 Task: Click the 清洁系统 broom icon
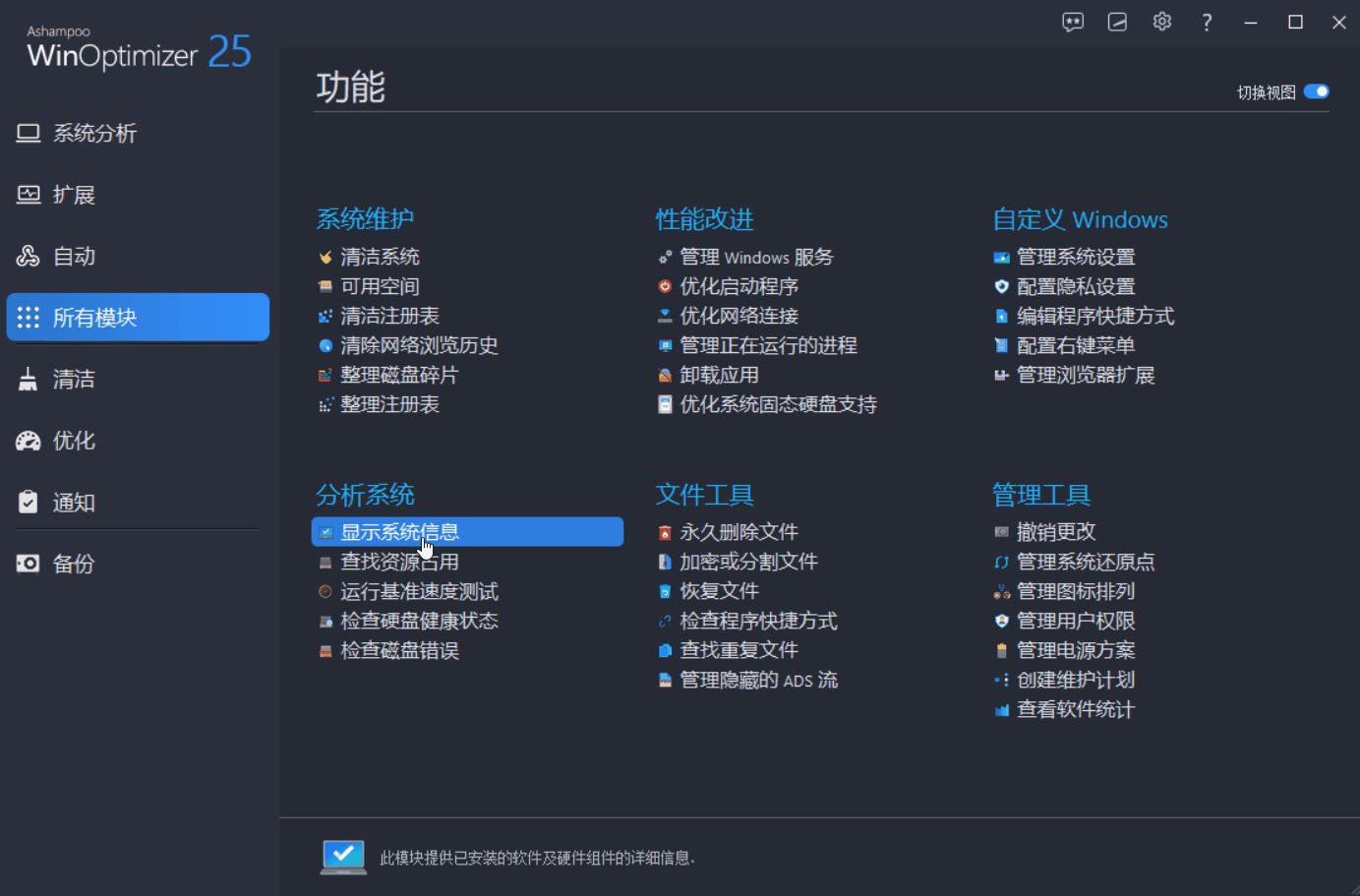(325, 258)
